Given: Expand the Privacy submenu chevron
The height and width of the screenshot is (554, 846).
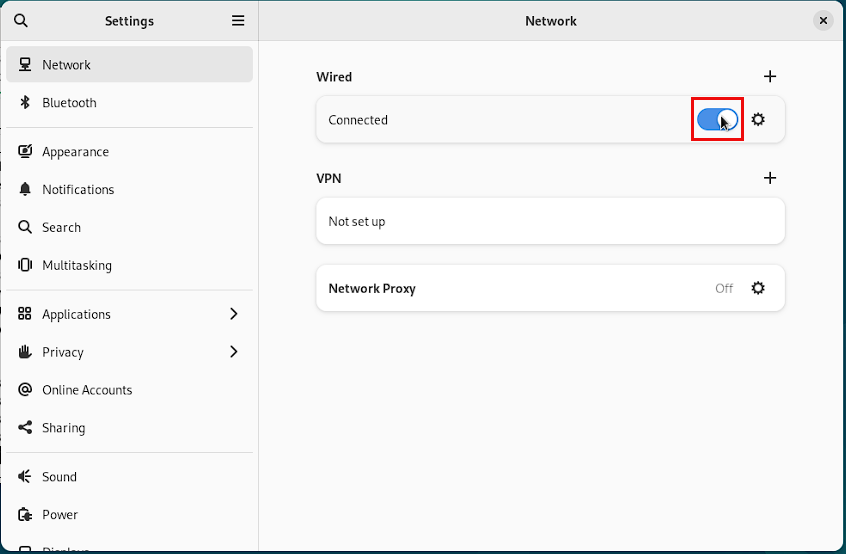Looking at the screenshot, I should point(234,352).
